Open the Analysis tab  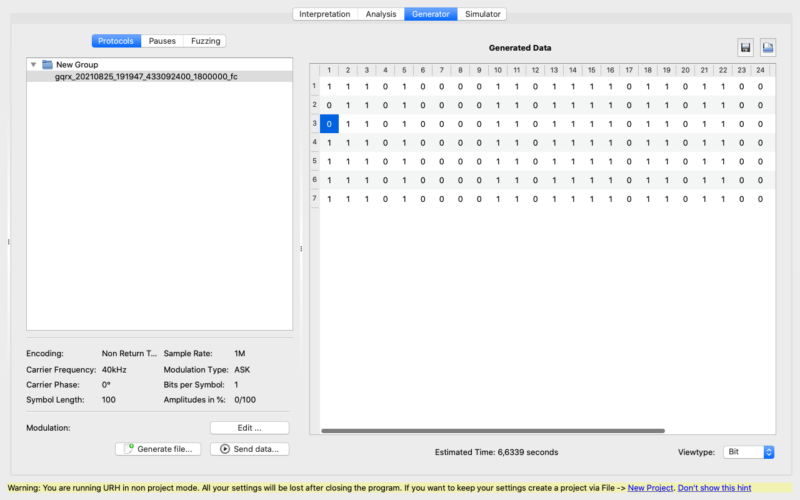click(381, 14)
